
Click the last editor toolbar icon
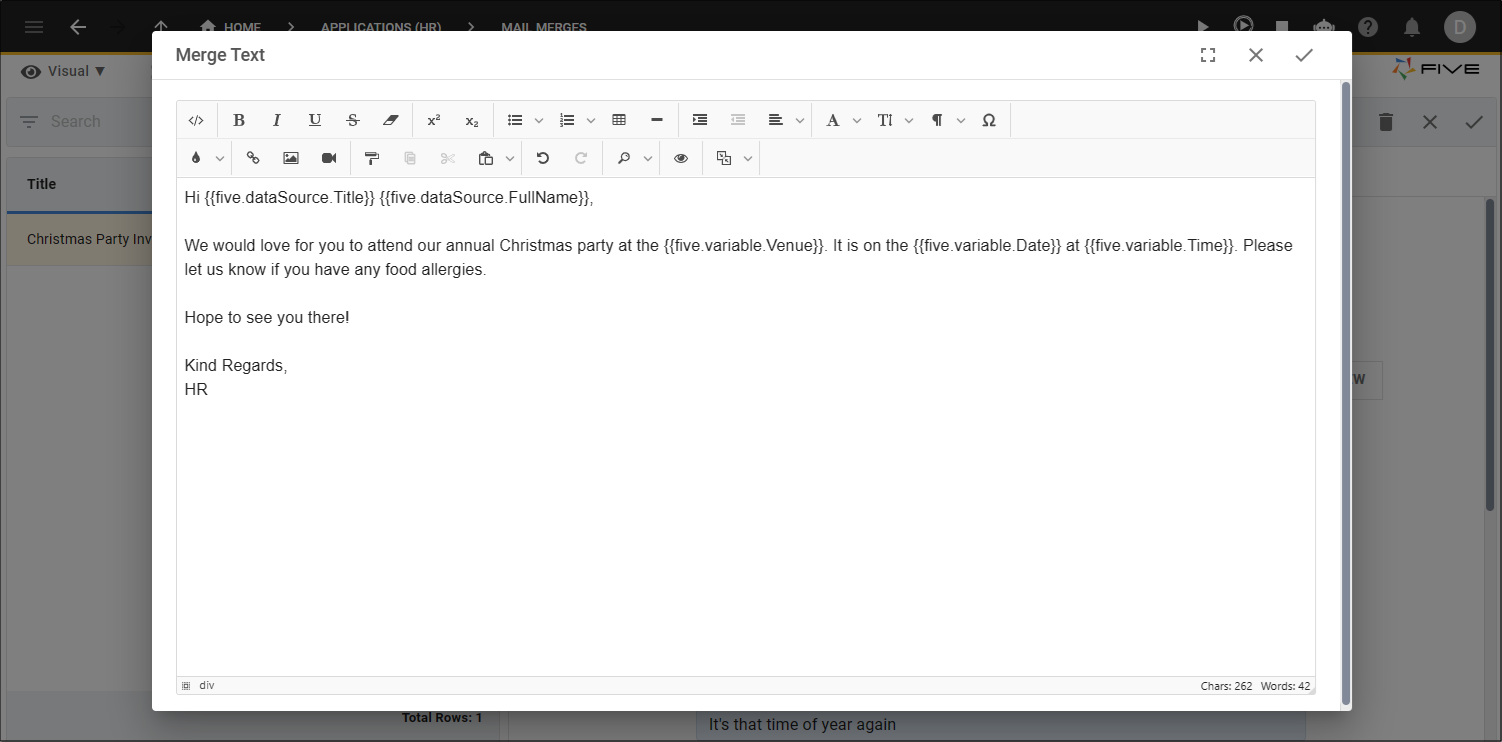click(724, 158)
